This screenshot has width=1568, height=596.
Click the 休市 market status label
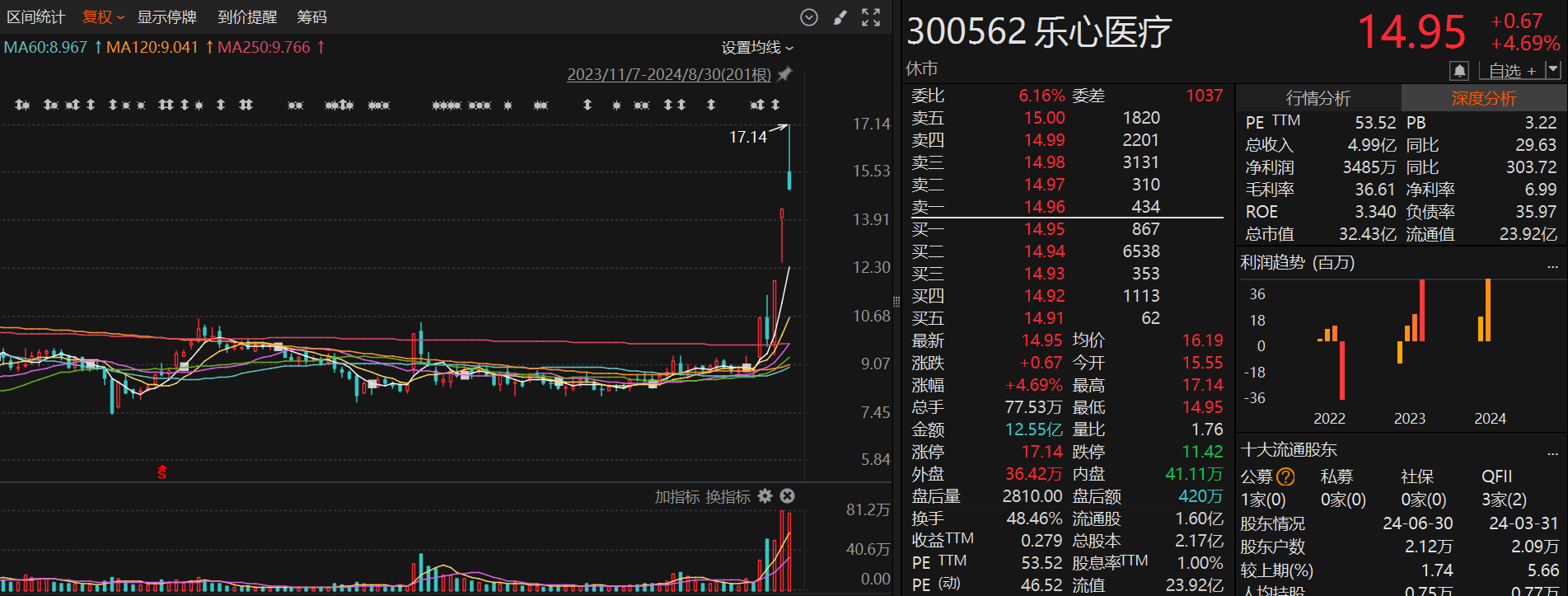tap(922, 68)
